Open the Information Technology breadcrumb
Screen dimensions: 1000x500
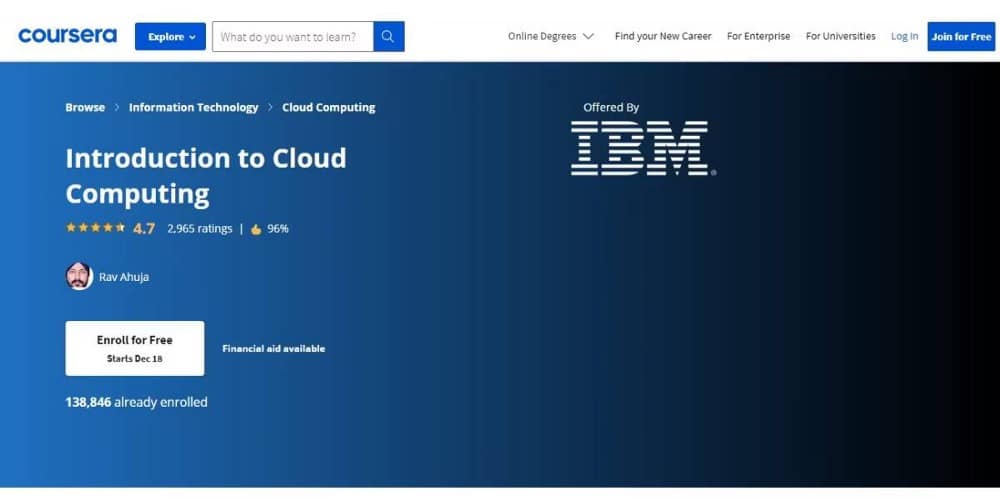click(x=193, y=107)
